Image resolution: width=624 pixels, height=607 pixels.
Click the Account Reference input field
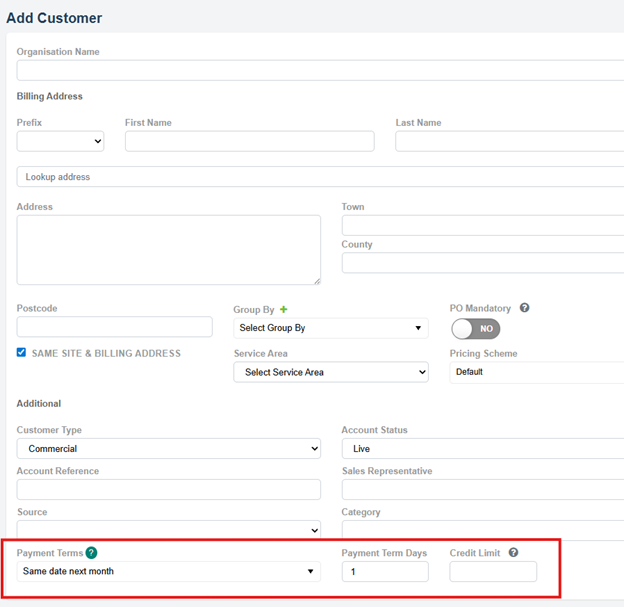tap(168, 490)
